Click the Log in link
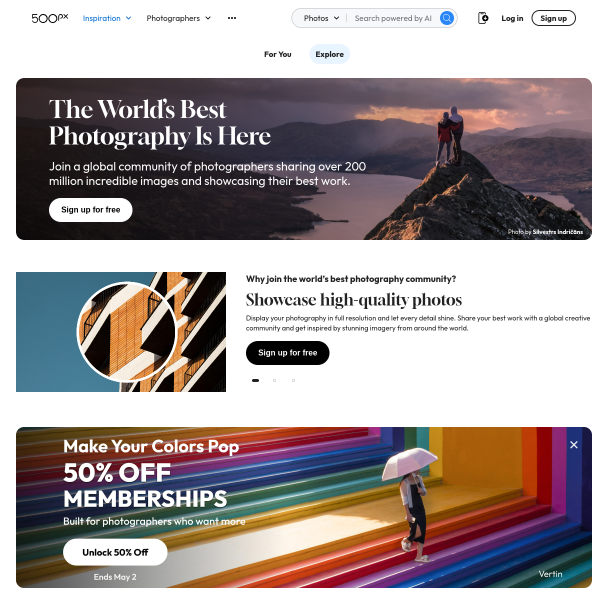This screenshot has height=600, width=600. [512, 18]
